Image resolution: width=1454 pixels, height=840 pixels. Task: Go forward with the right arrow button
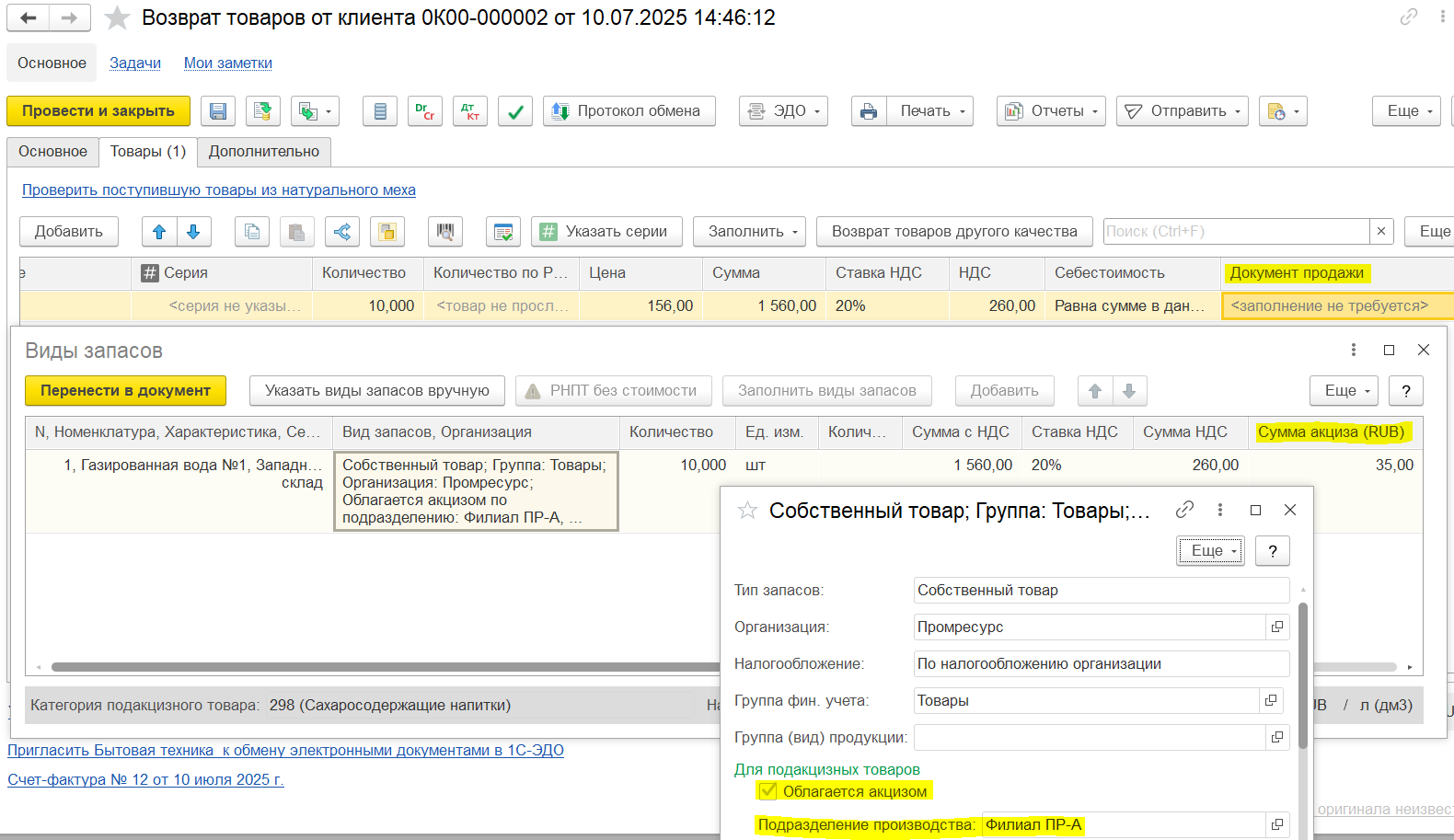70,17
